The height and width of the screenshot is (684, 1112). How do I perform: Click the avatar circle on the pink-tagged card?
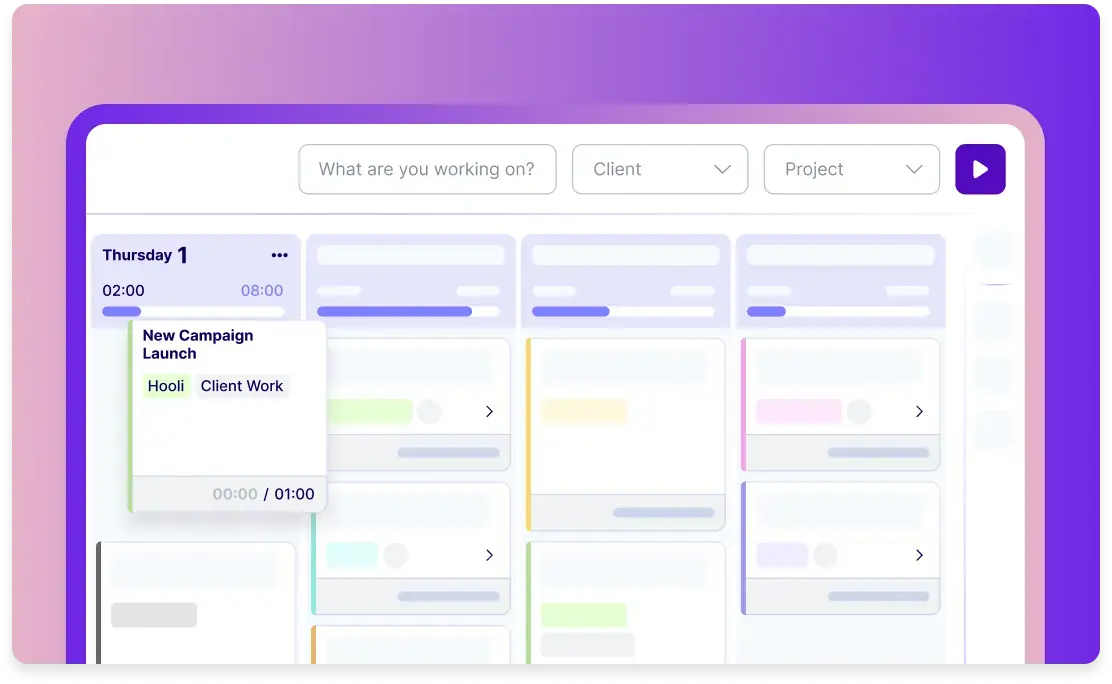pos(858,411)
